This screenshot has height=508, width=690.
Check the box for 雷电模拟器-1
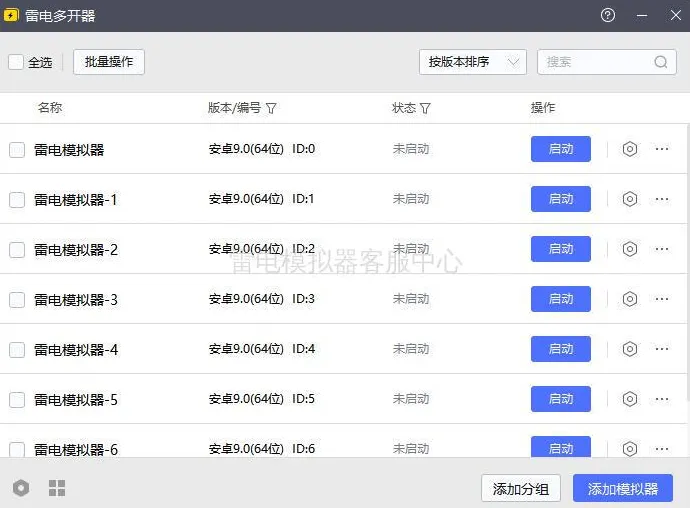[17, 200]
